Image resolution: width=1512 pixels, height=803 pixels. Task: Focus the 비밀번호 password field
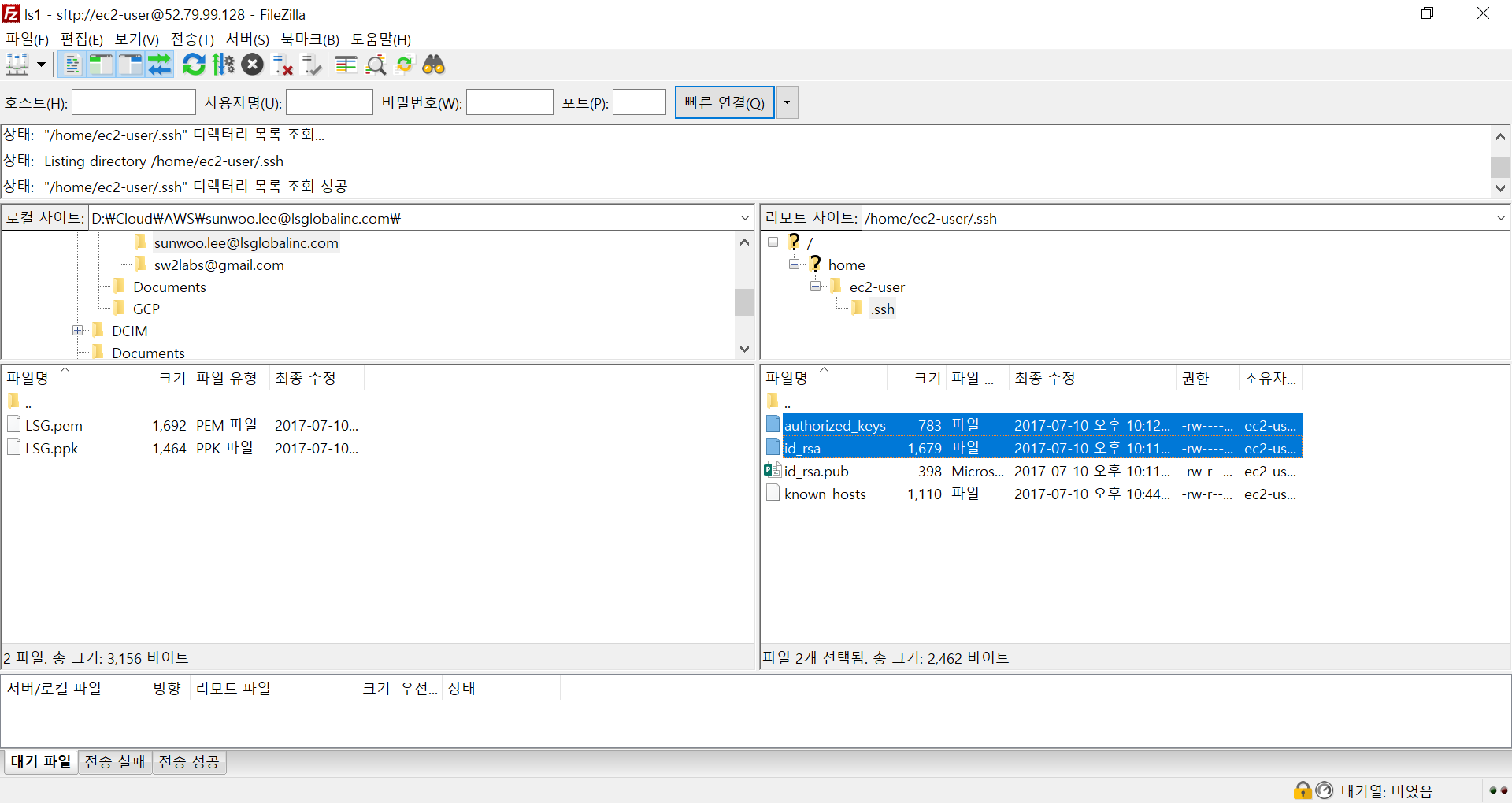510,102
